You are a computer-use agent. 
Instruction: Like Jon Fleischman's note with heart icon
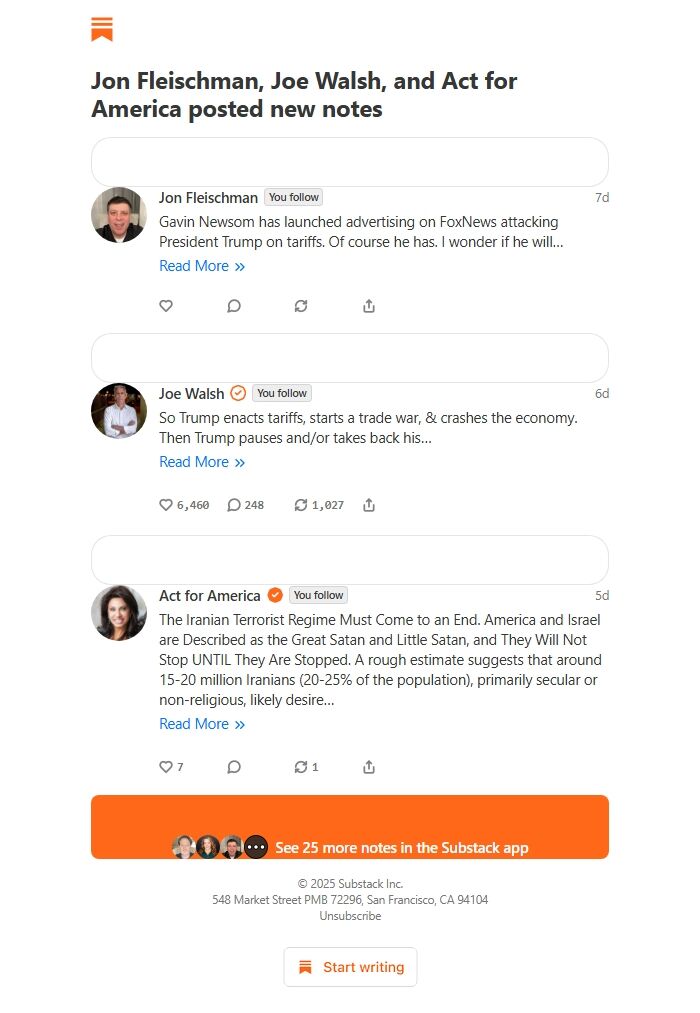tap(166, 306)
